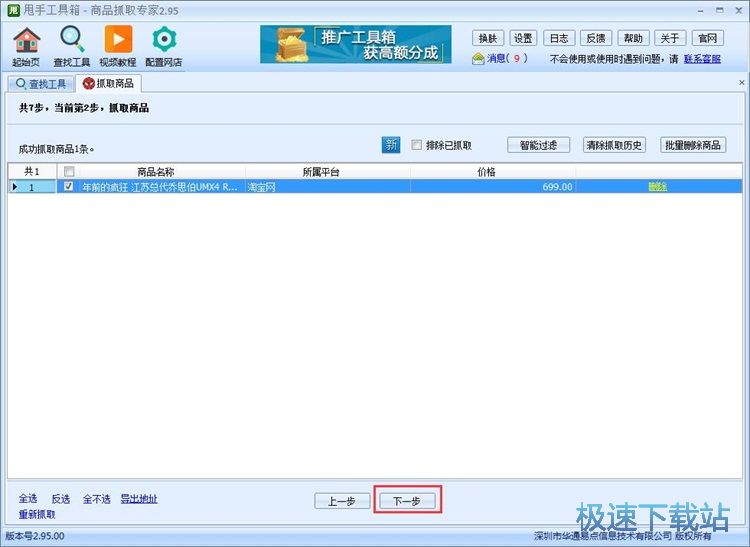Open 消息 (9) messages
The image size is (750, 547).
[x=507, y=58]
